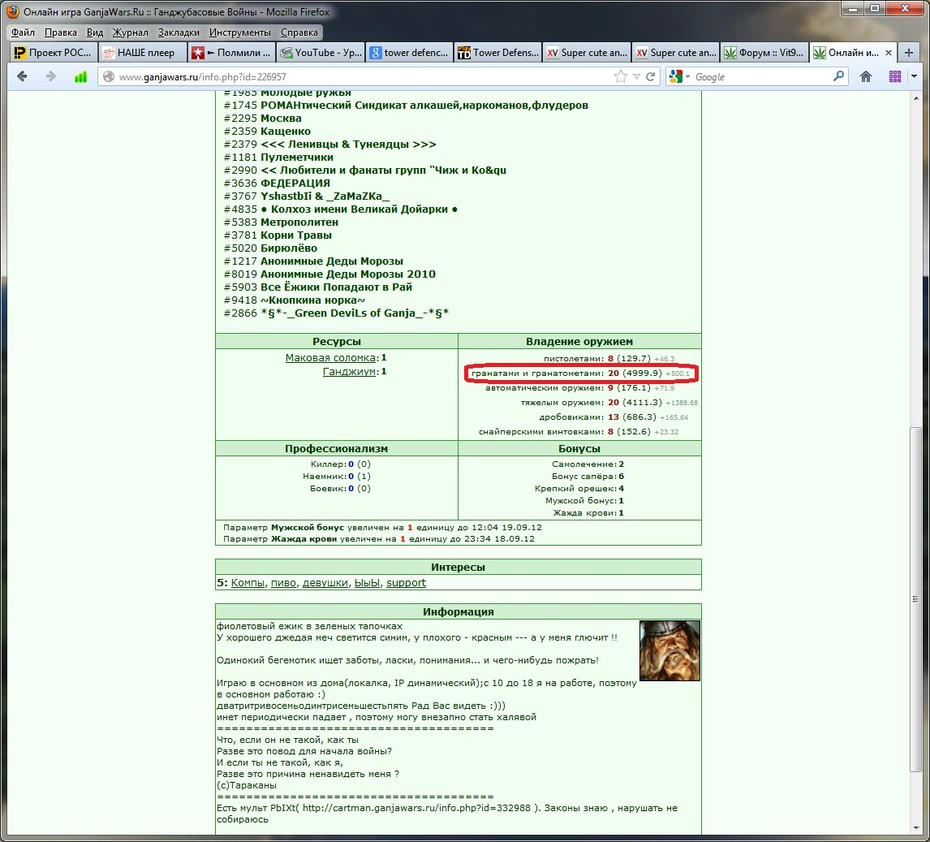930x842 pixels.
Task: Open the Инструменты menu
Action: [240, 33]
